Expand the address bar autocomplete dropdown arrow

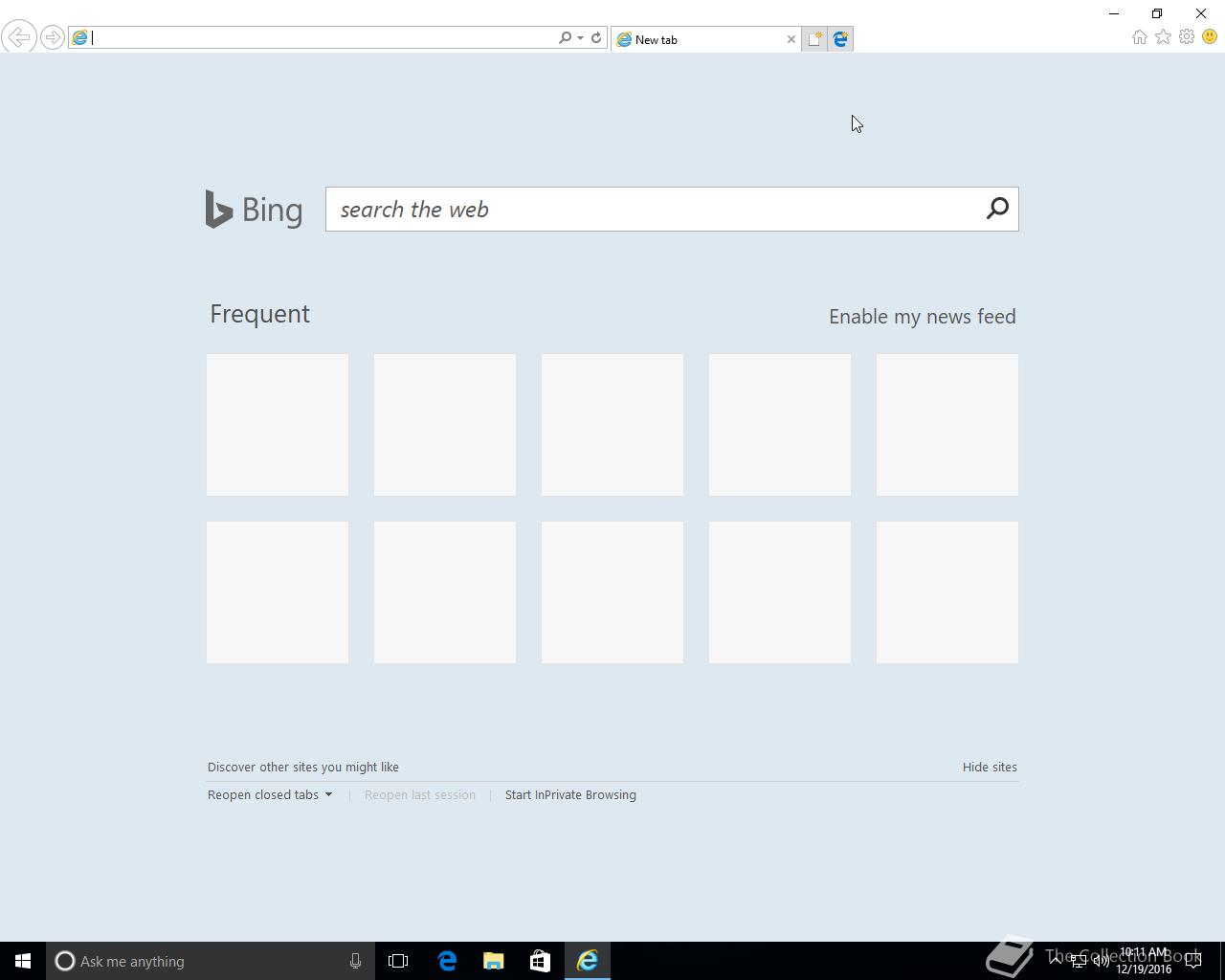tap(580, 38)
